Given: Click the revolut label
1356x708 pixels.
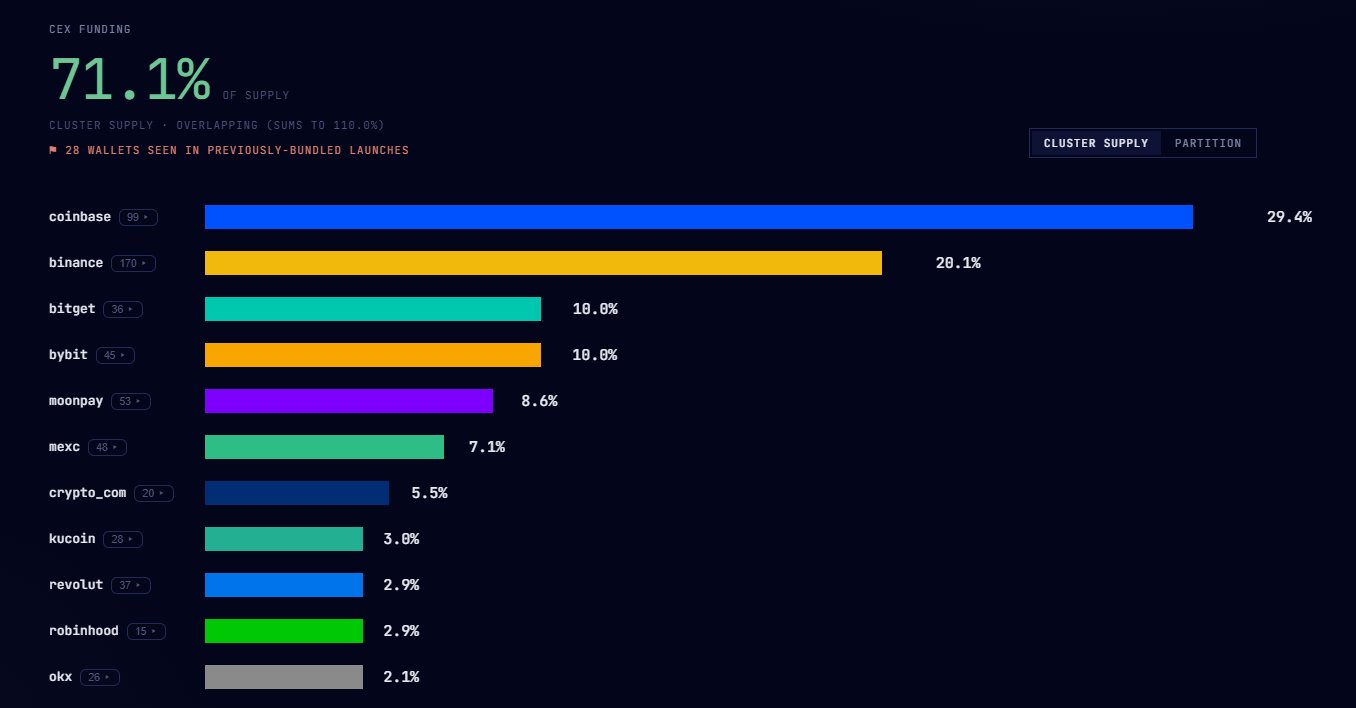Looking at the screenshot, I should point(76,585).
